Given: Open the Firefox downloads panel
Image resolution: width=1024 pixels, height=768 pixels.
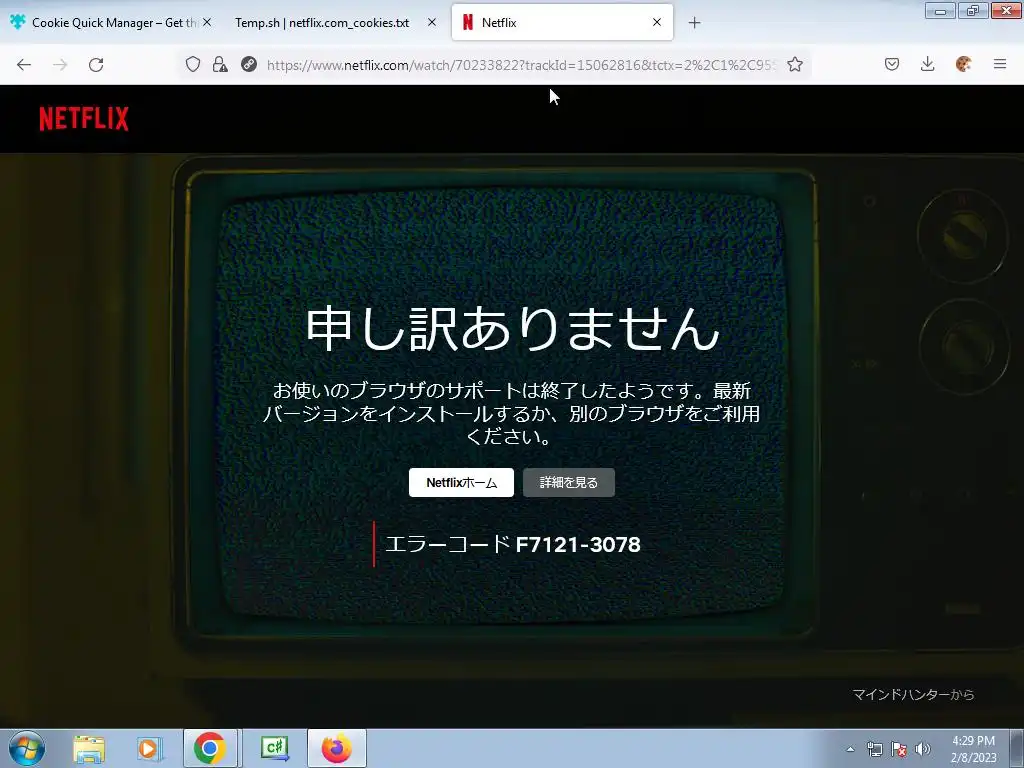Looking at the screenshot, I should 927,64.
